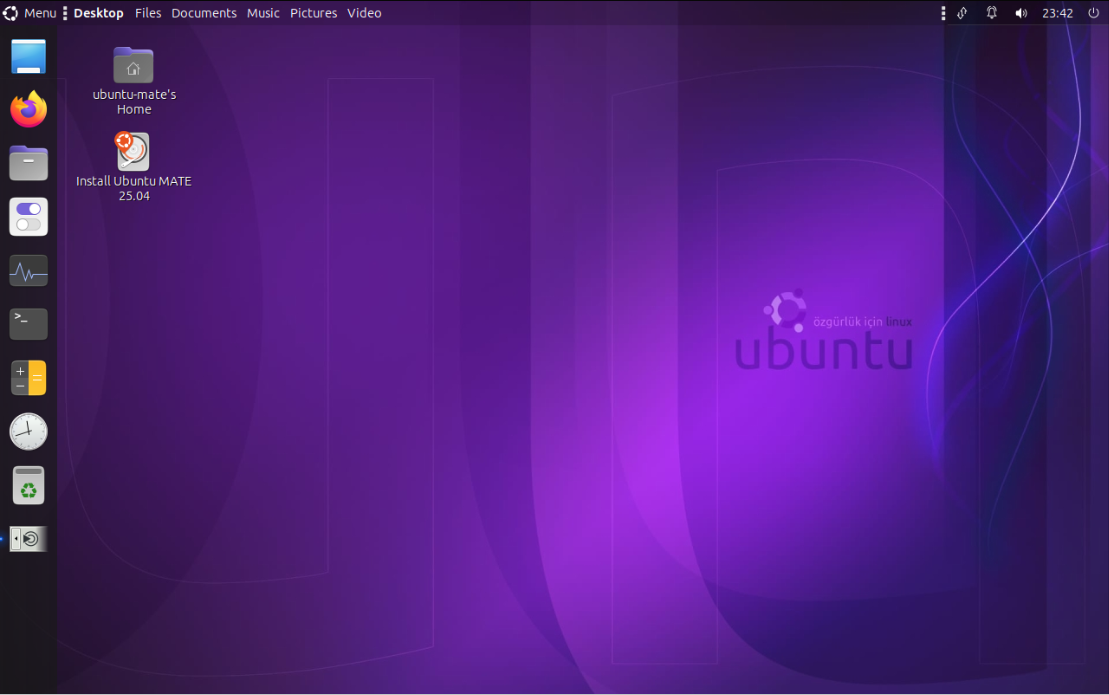Viewport: 1109px width, 695px height.
Task: Open the volume speaker indicator
Action: (x=1021, y=13)
